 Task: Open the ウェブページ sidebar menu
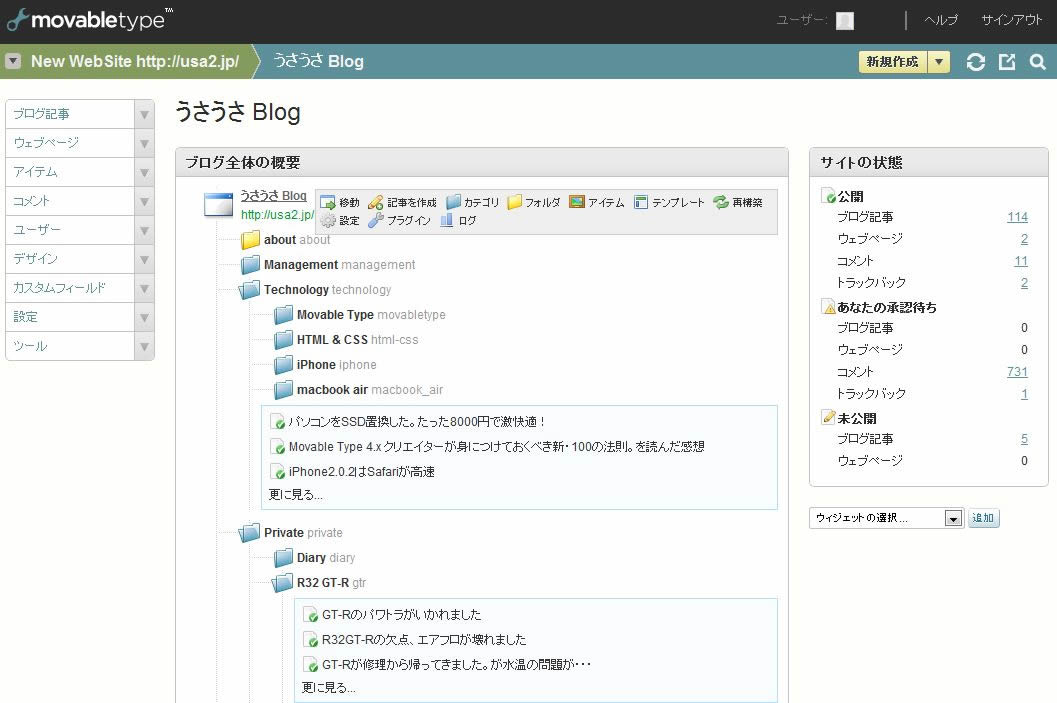click(70, 144)
